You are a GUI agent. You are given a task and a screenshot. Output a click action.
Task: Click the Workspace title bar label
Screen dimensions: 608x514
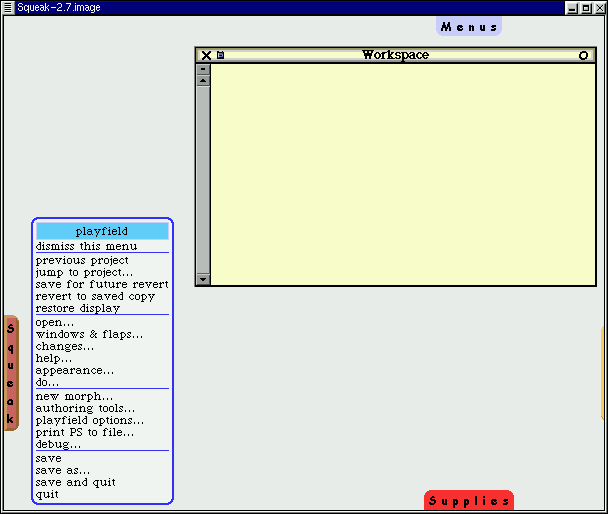click(395, 55)
